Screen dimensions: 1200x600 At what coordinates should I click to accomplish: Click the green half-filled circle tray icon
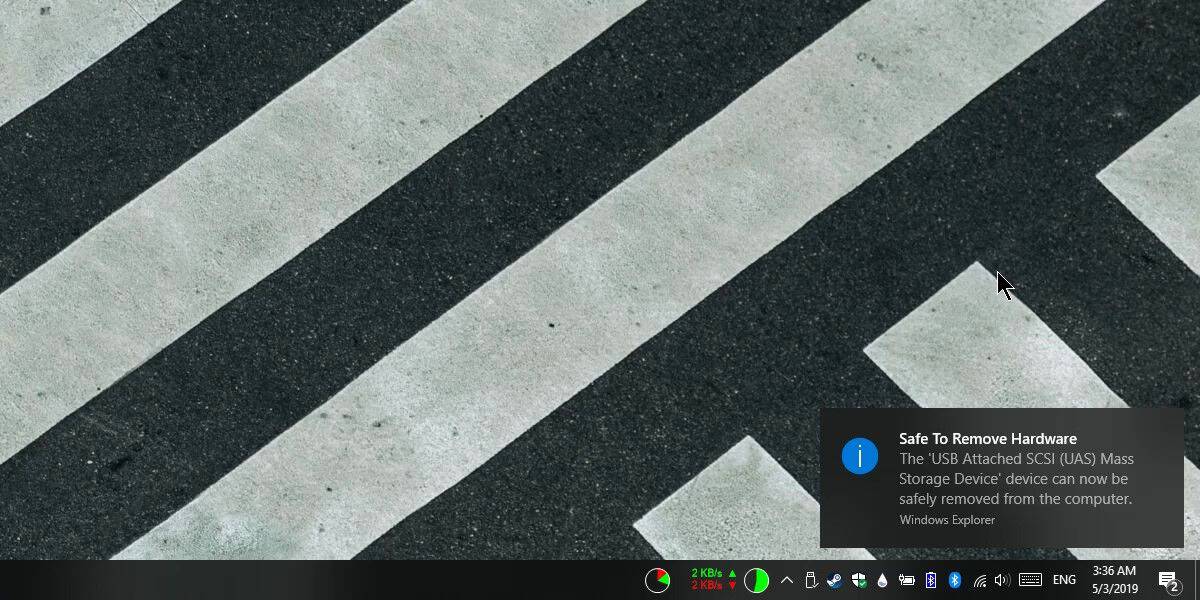pos(756,580)
